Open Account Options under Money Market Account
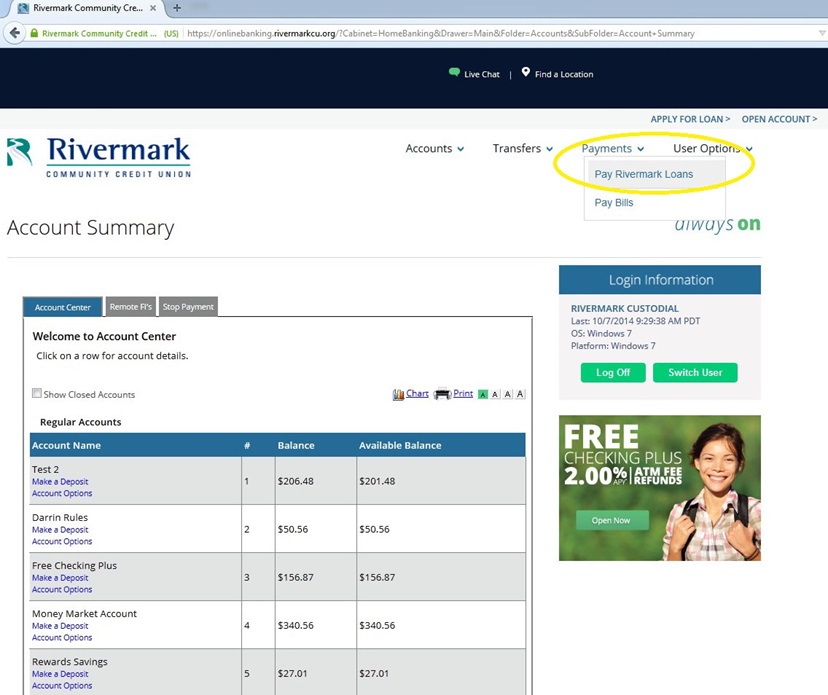828x695 pixels. tap(62, 637)
